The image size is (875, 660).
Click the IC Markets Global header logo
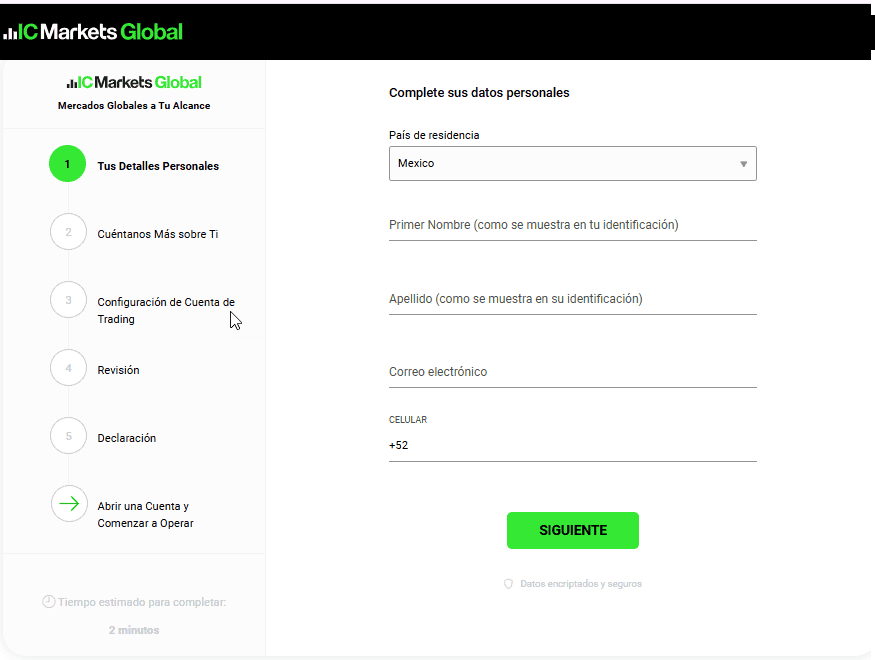pos(93,32)
